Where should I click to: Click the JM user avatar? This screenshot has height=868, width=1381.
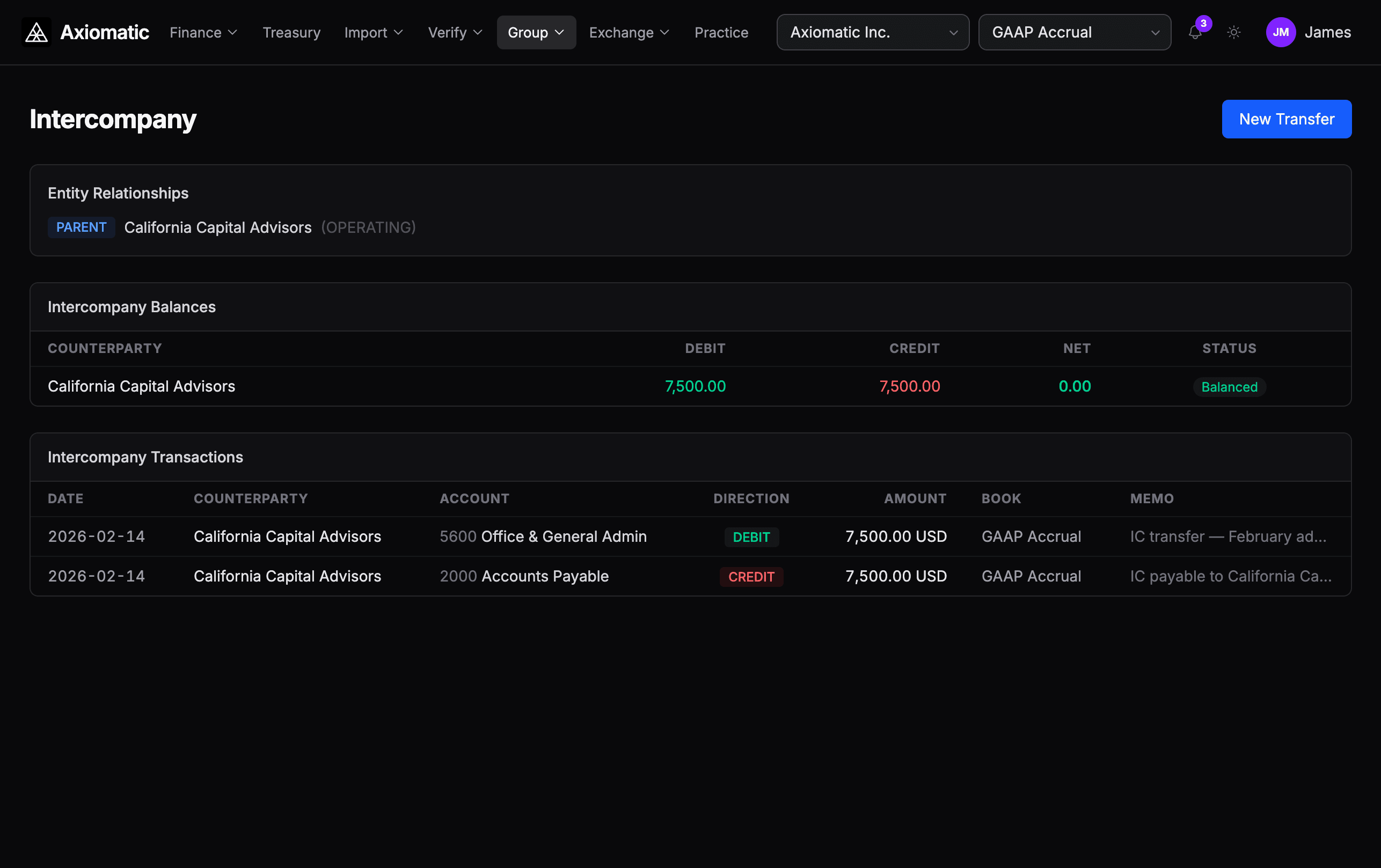[x=1280, y=33]
